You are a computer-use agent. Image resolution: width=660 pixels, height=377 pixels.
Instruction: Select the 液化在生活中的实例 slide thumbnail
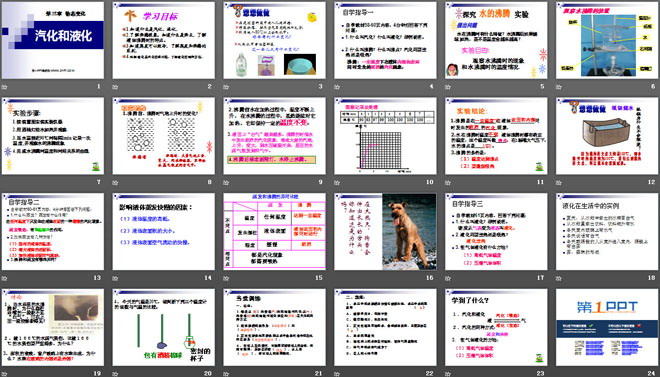(607, 231)
